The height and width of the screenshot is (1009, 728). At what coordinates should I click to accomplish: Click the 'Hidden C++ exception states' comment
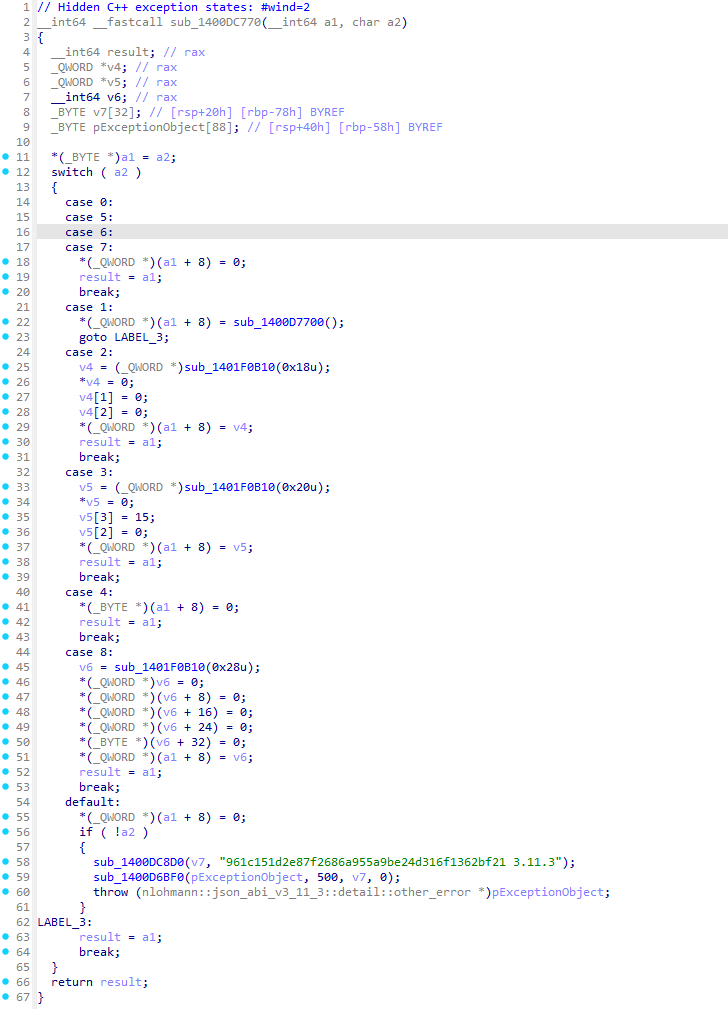tap(173, 8)
